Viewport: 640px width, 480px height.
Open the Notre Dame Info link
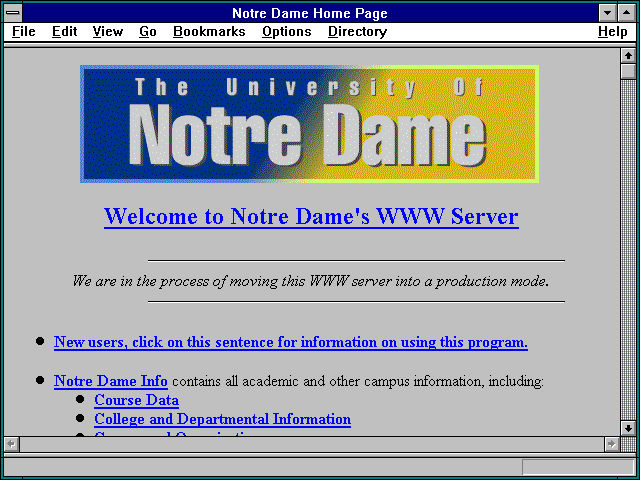click(111, 381)
